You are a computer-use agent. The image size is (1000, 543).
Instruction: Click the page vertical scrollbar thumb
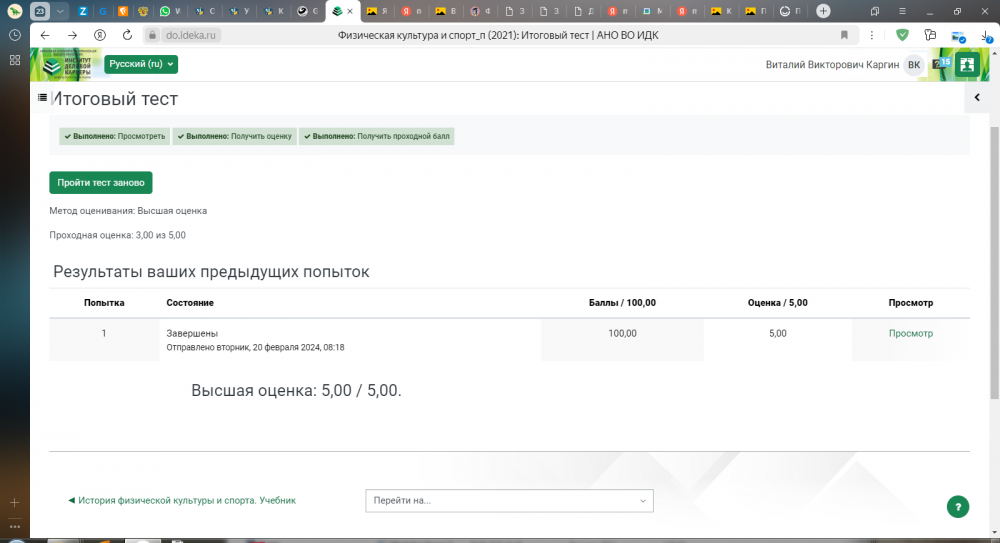(x=994, y=262)
